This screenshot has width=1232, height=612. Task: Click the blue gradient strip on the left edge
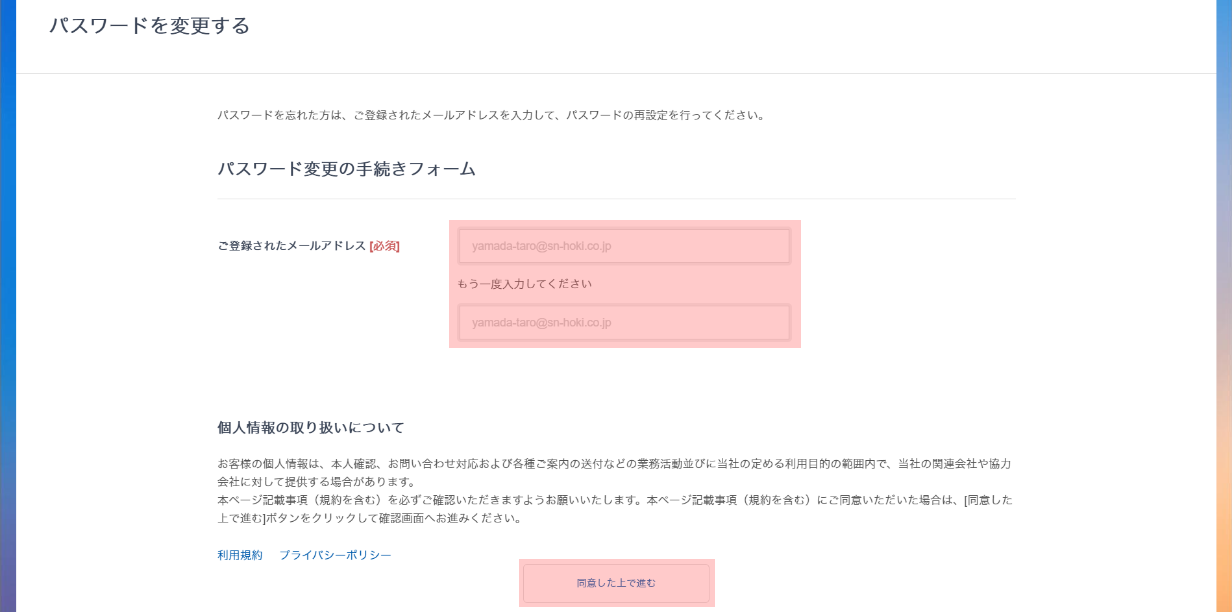click(7, 300)
